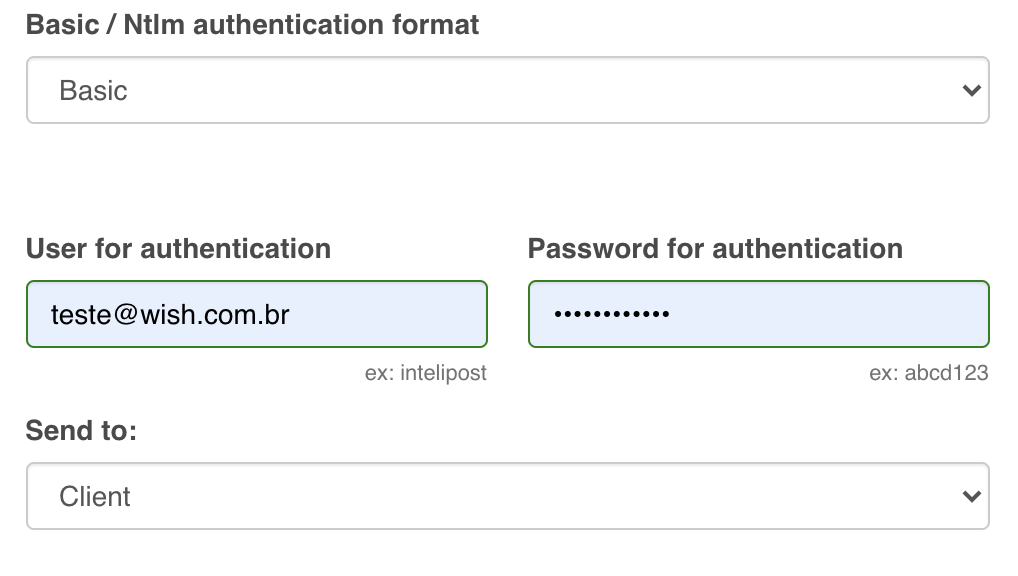Click the word "Ntlm" in the format label
The height and width of the screenshot is (576, 1018).
click(x=154, y=25)
